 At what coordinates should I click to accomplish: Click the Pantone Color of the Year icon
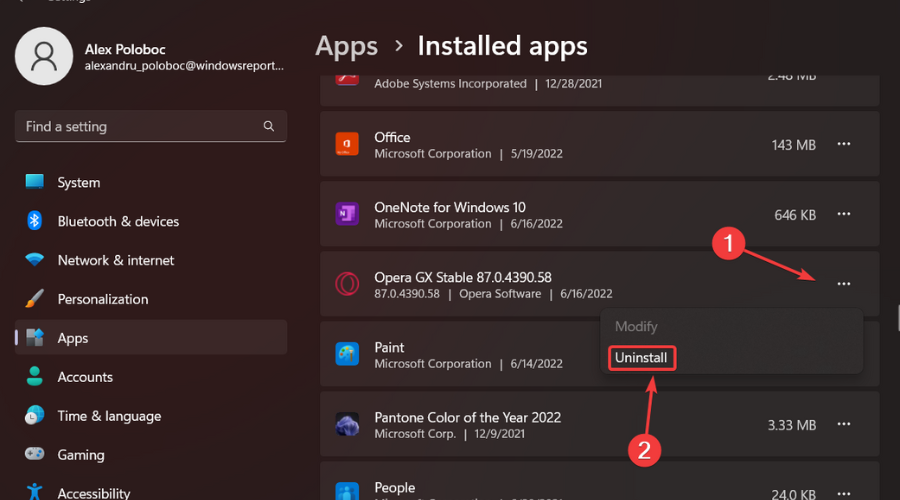click(346, 425)
